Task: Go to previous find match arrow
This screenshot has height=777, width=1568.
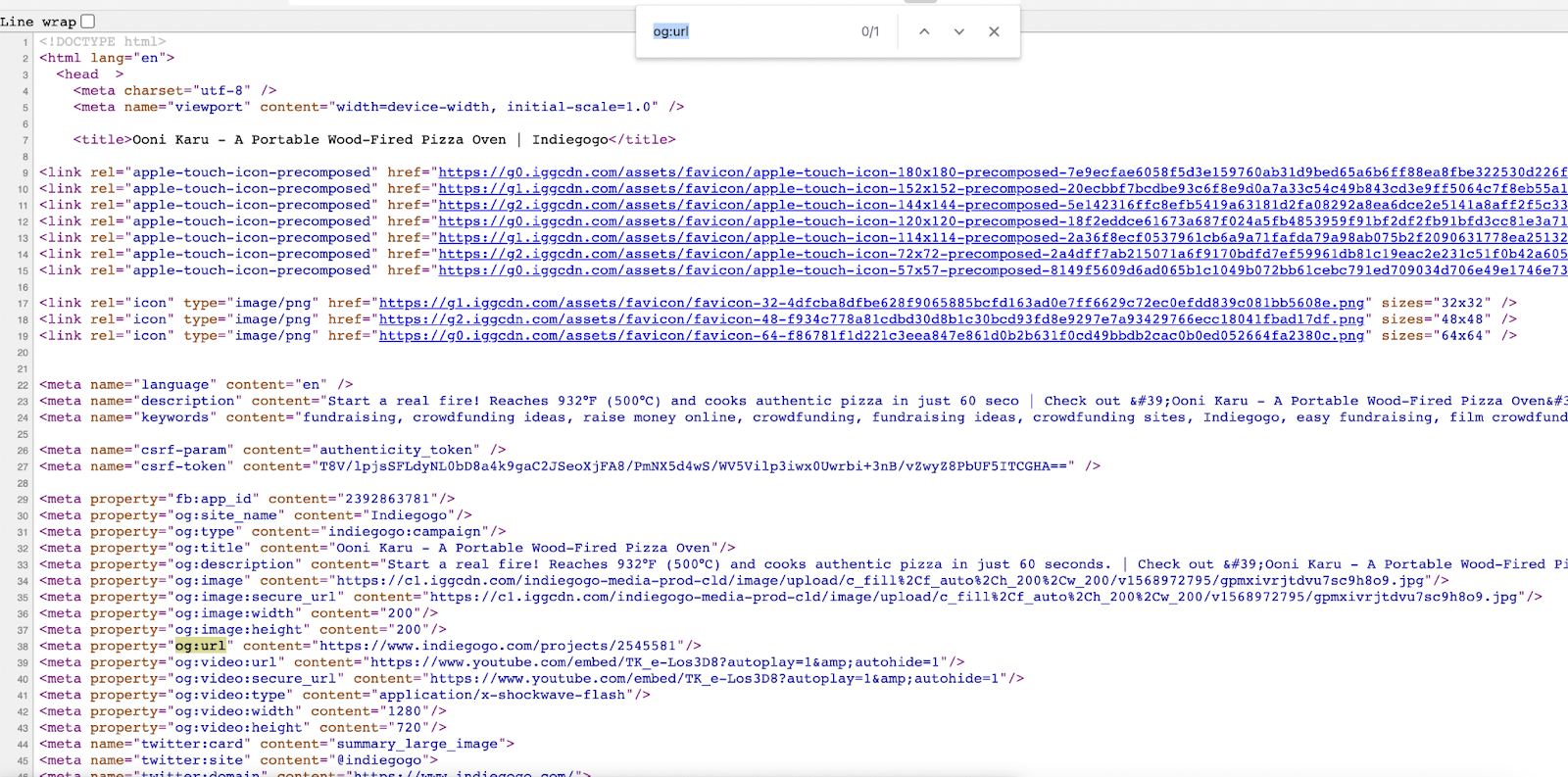Action: point(924,31)
